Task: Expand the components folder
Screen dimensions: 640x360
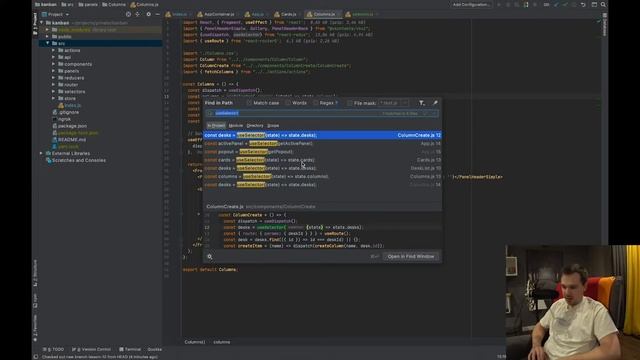Action: pos(53,64)
